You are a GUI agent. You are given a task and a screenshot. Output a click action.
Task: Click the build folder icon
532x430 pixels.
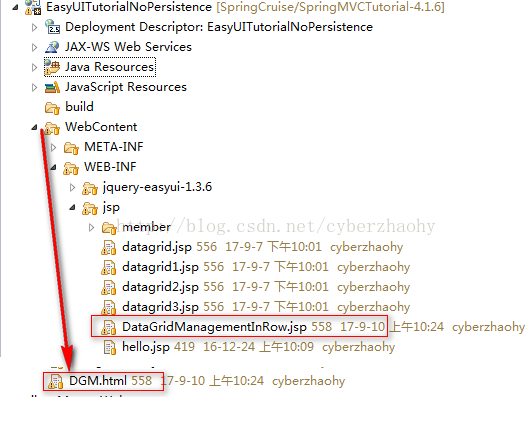pyautogui.click(x=52, y=108)
